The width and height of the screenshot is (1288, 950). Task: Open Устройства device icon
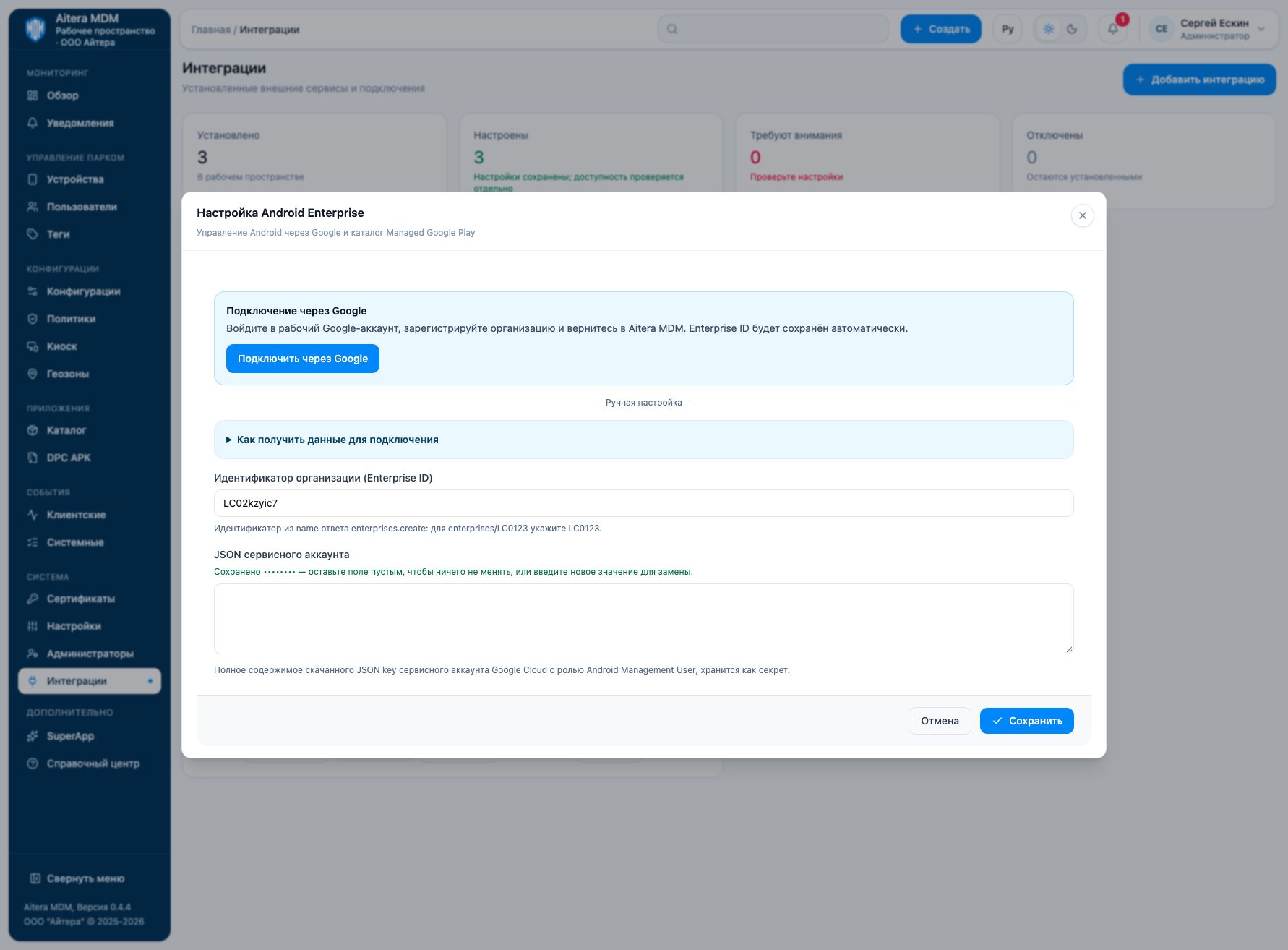[33, 179]
